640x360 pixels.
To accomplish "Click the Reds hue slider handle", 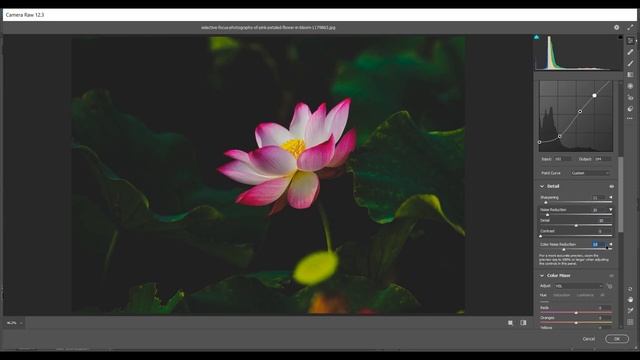I will 576,313.
